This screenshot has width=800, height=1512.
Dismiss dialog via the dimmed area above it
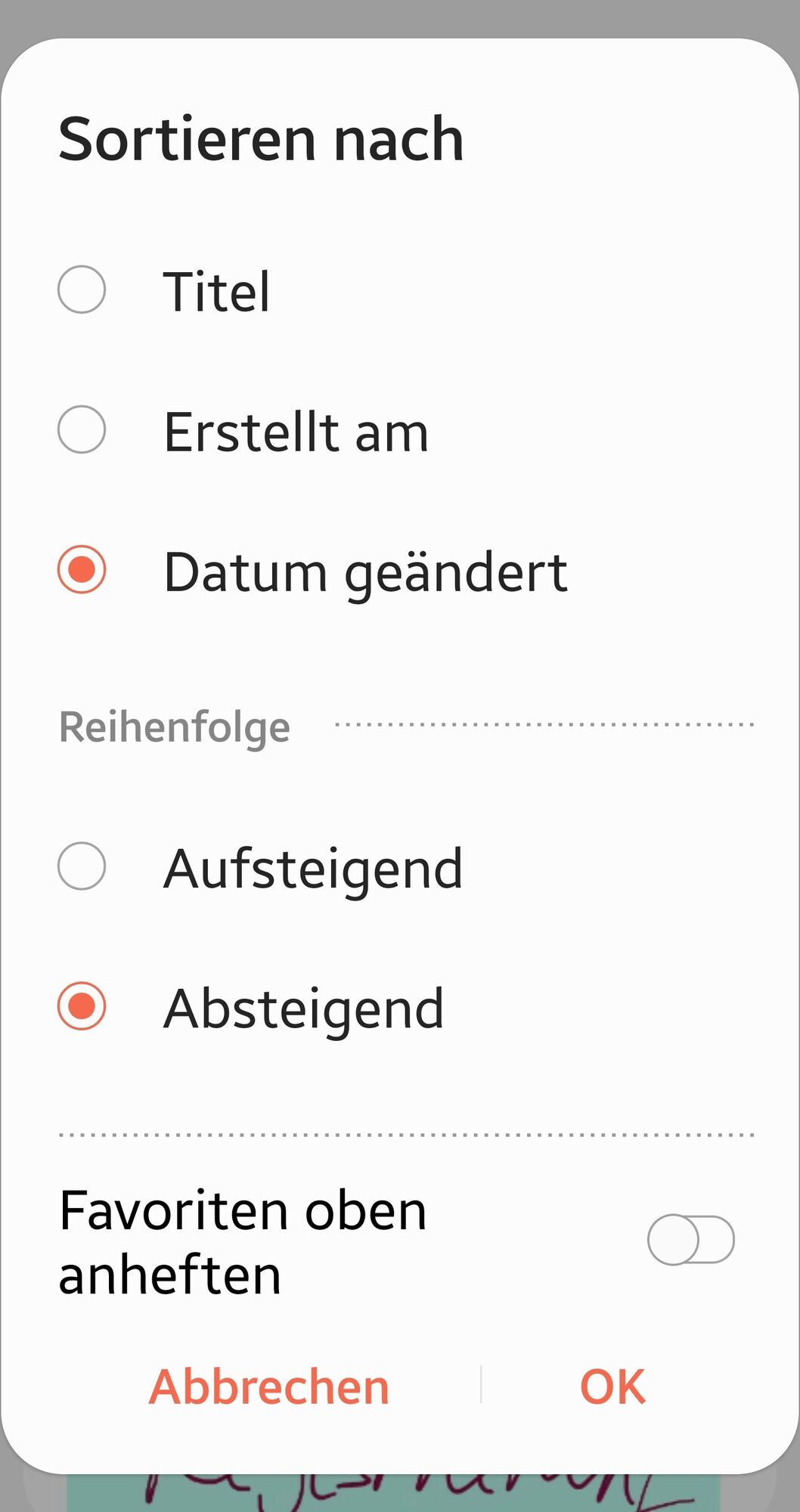coord(400,17)
